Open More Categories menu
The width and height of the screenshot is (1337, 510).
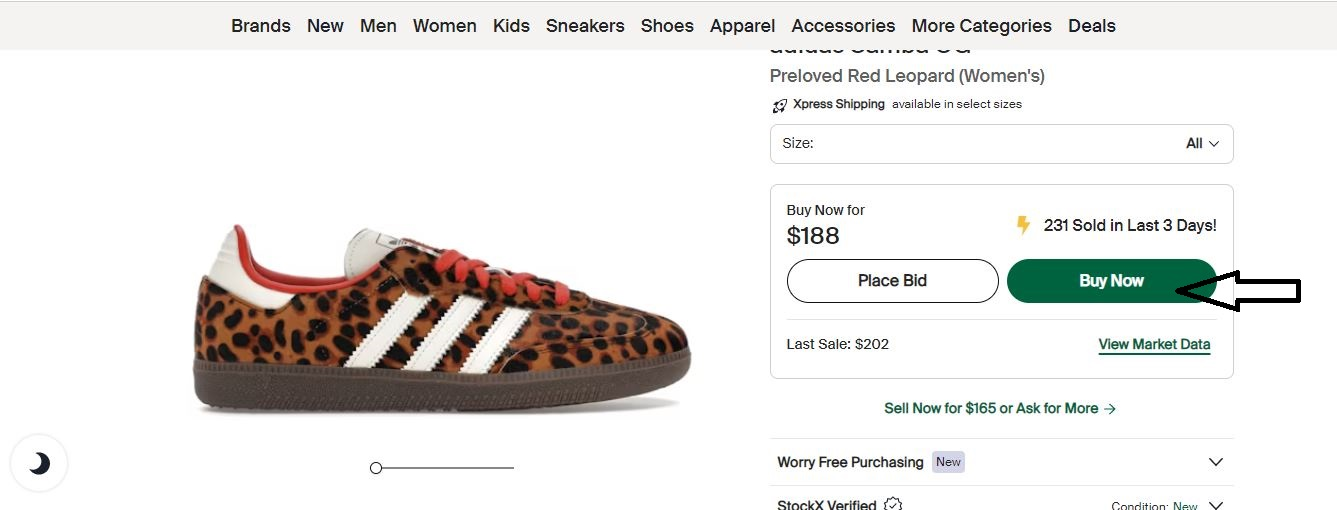coord(981,26)
